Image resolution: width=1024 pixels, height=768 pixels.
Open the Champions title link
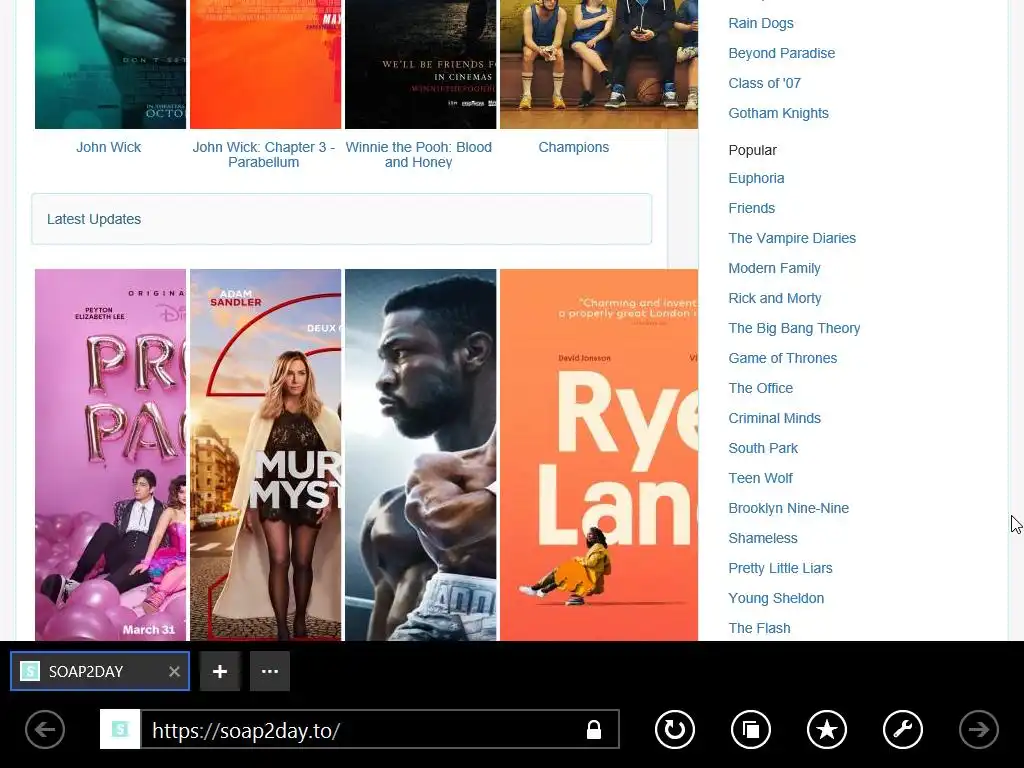click(573, 147)
